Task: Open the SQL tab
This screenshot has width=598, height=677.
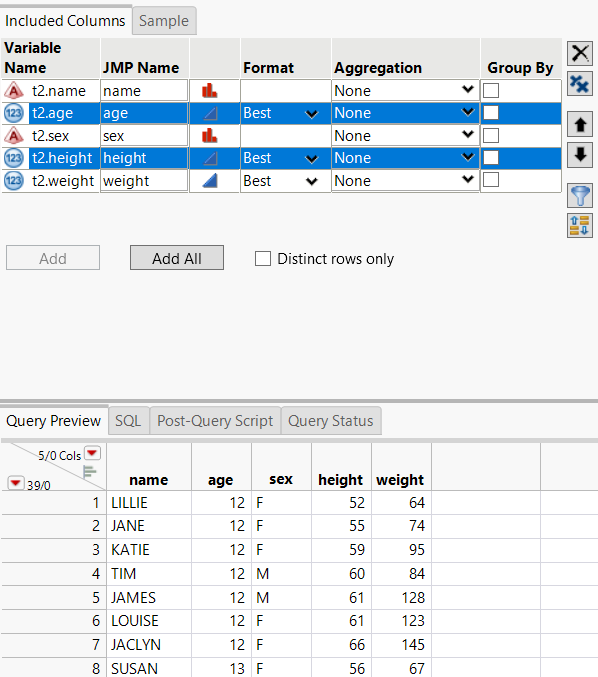Action: click(x=128, y=421)
